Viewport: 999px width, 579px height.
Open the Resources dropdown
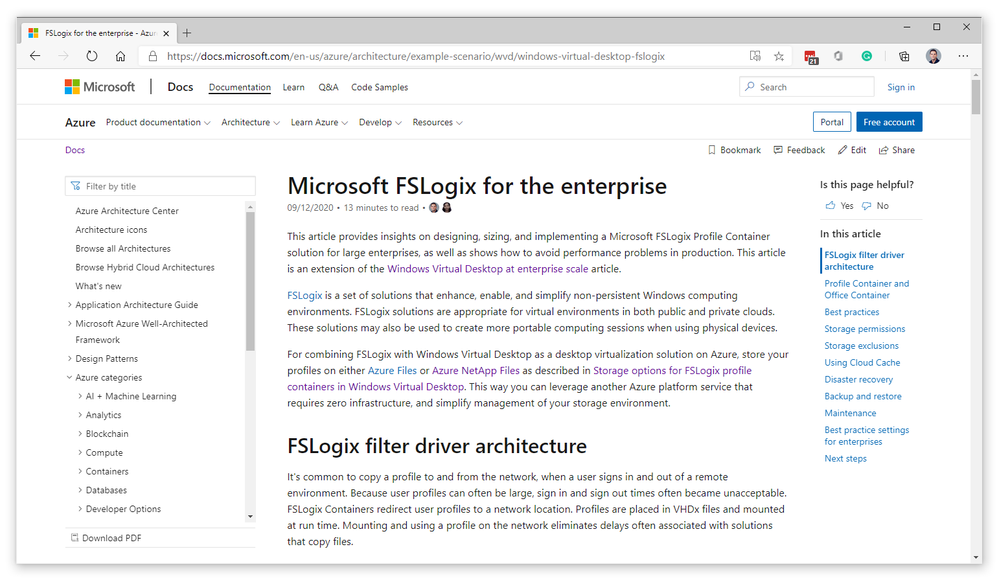(x=438, y=122)
